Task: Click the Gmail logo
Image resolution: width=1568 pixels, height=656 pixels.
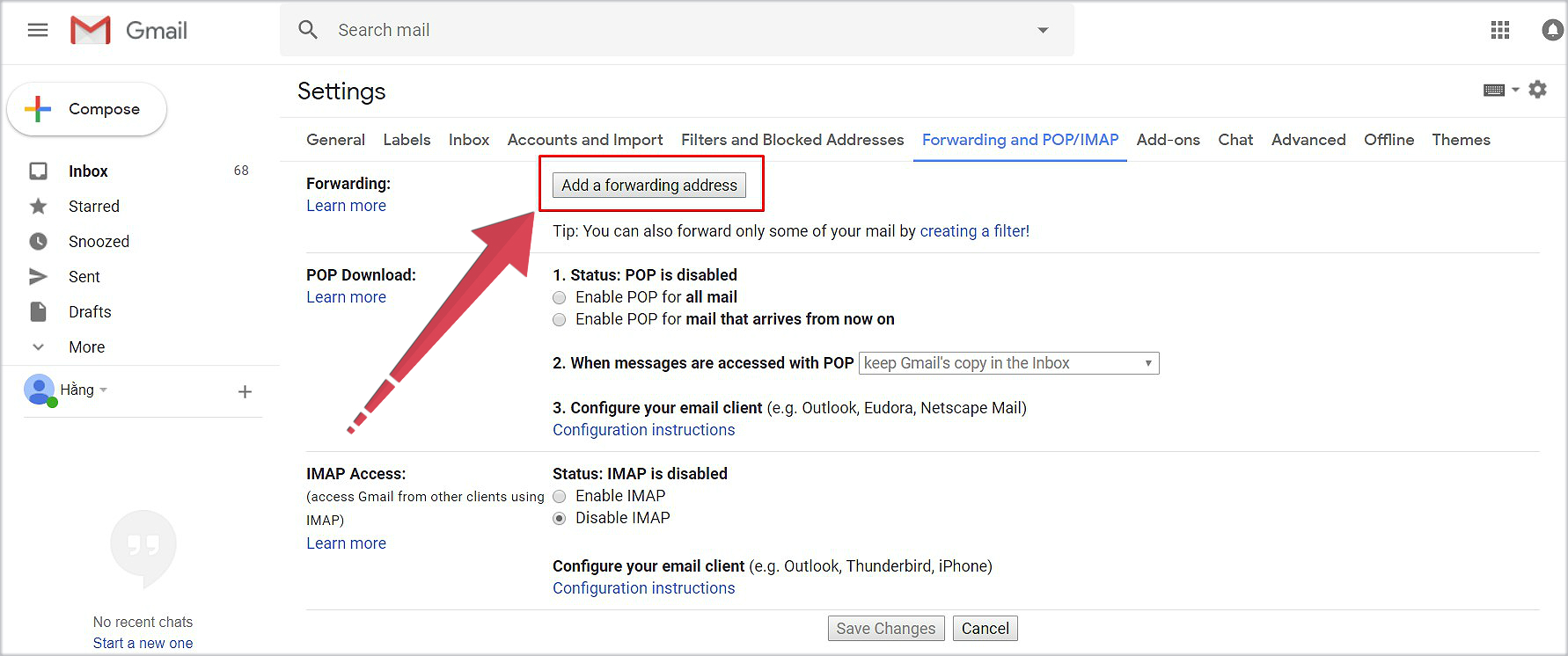Action: tap(128, 31)
